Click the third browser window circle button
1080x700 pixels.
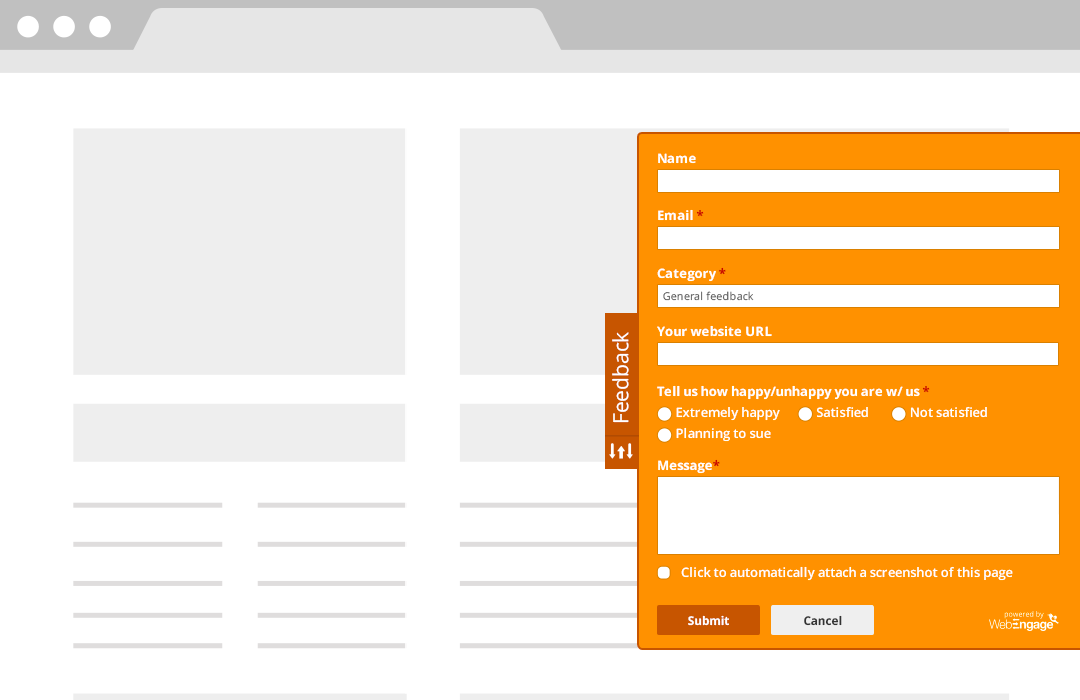(100, 26)
